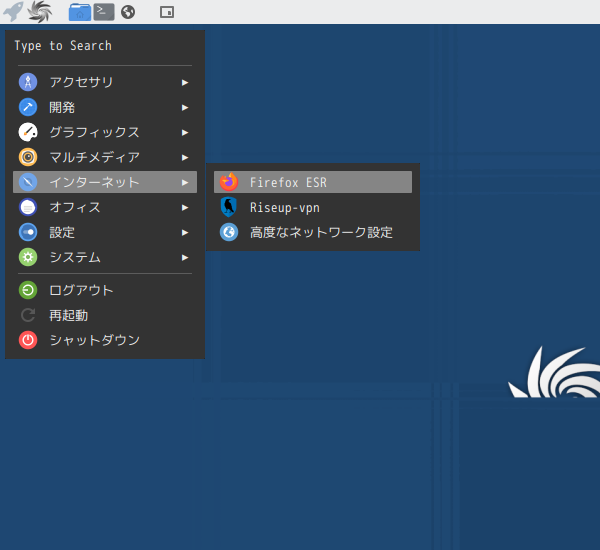Click the アクセサリ compass icon
The height and width of the screenshot is (550, 600).
click(28, 82)
